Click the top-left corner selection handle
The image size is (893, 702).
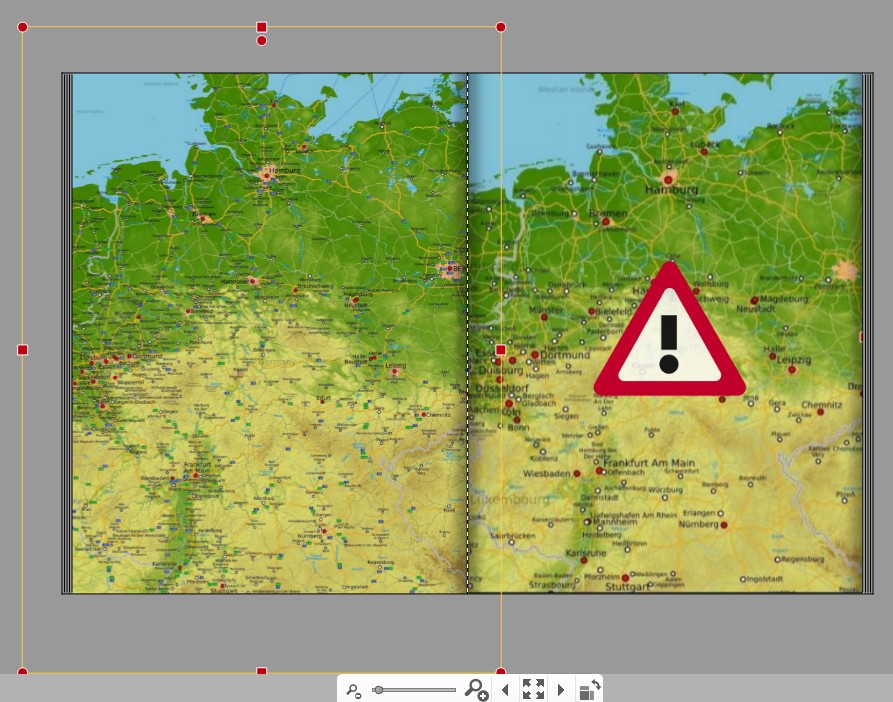point(23,27)
